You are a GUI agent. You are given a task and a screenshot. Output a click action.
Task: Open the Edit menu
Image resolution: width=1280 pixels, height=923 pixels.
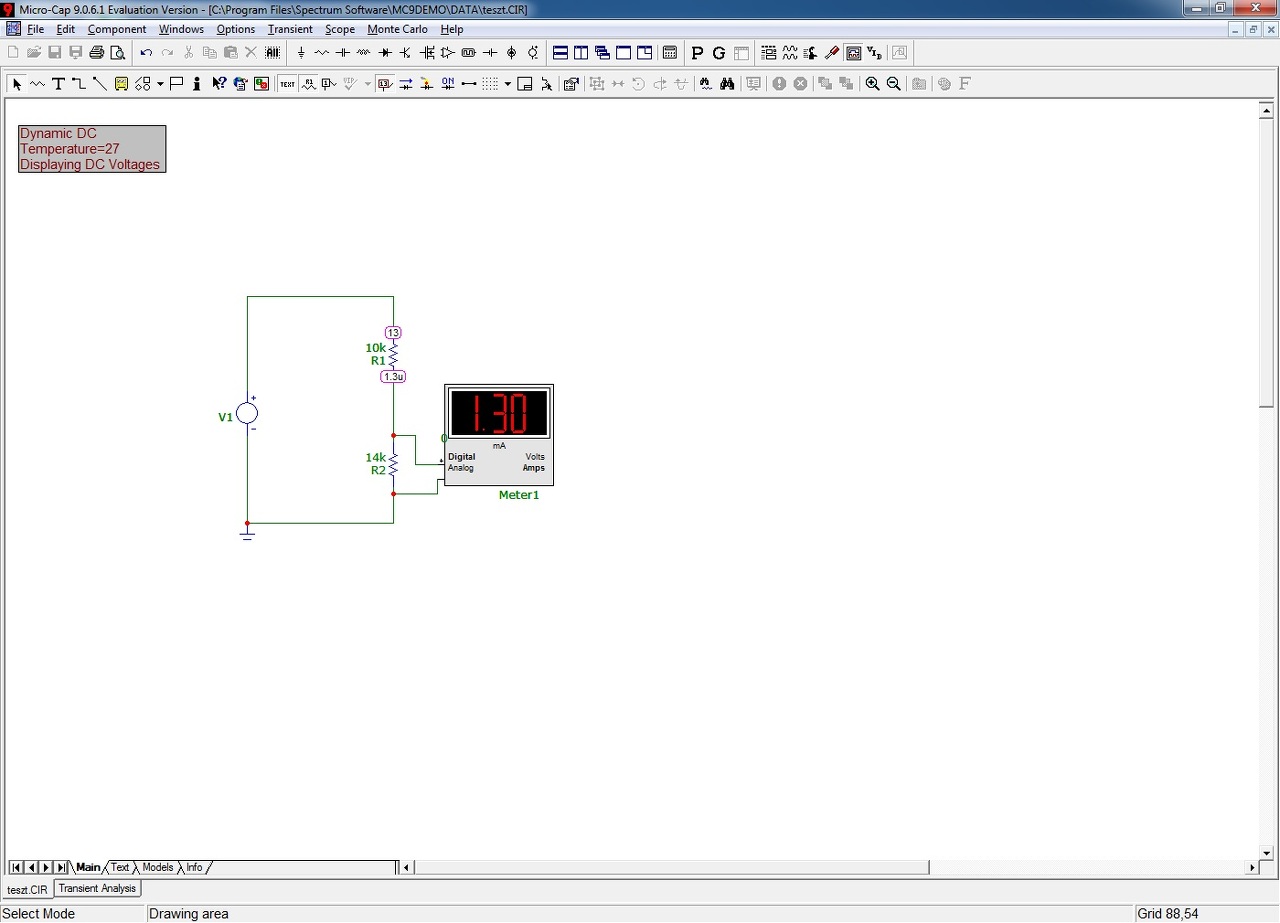[66, 29]
